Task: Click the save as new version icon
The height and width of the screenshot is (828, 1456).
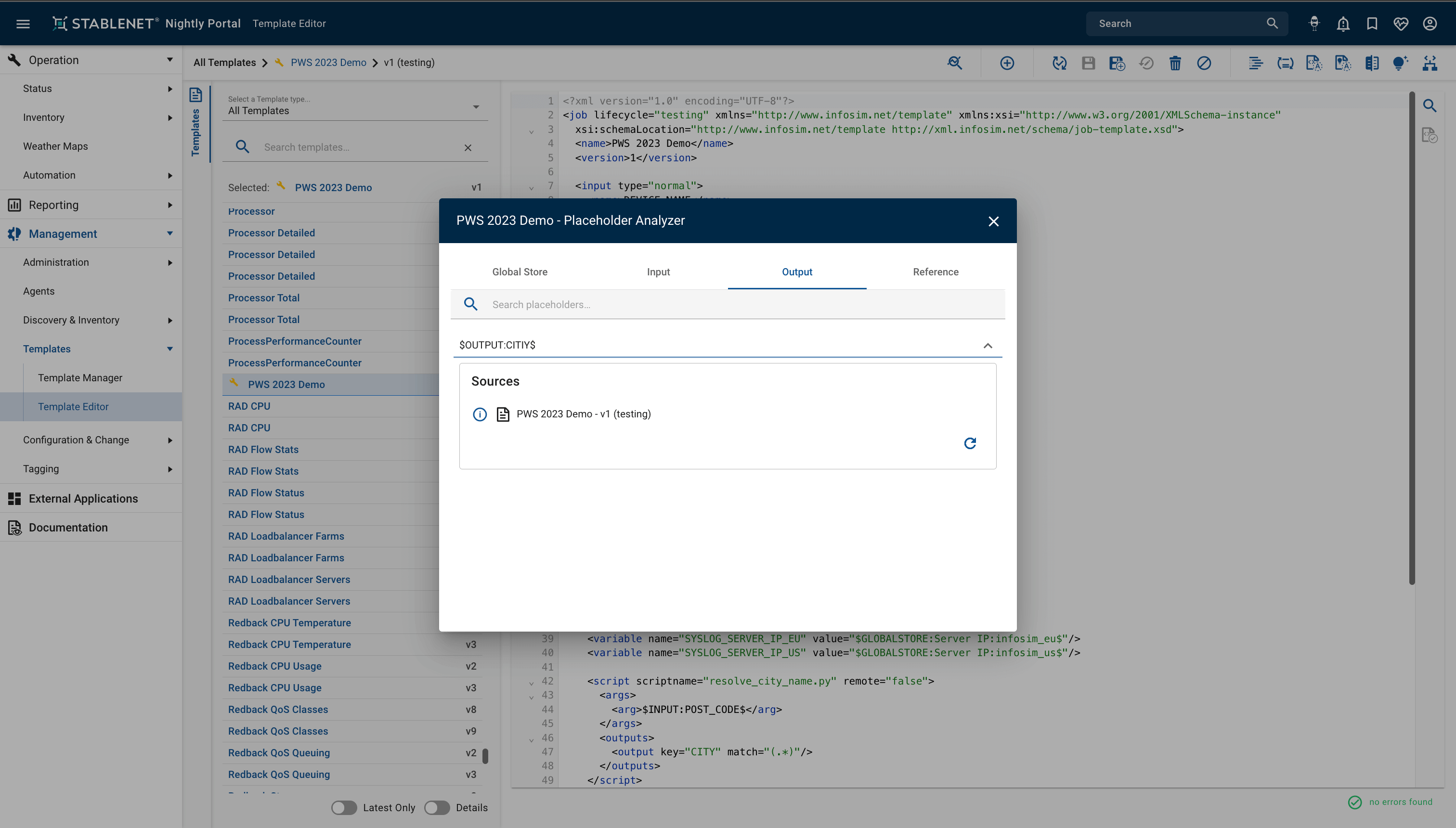Action: (x=1117, y=63)
